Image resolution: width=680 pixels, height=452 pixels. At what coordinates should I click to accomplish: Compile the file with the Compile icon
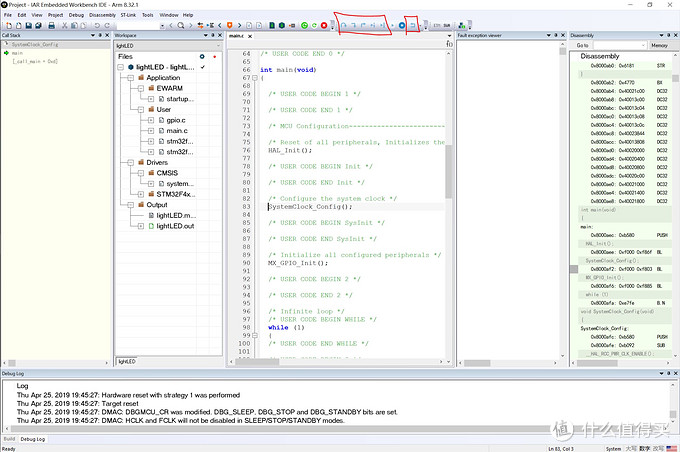pyautogui.click(x=272, y=26)
